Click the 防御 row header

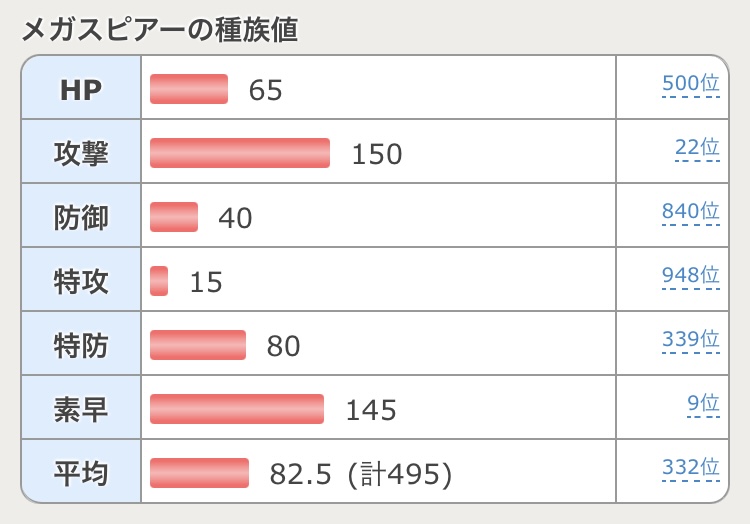pyautogui.click(x=81, y=217)
